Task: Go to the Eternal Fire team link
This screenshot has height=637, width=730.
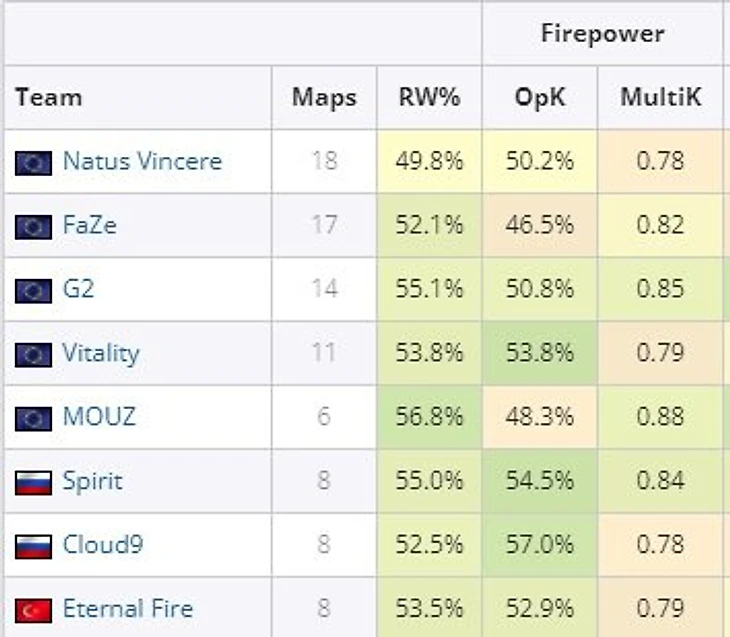Action: [x=128, y=609]
